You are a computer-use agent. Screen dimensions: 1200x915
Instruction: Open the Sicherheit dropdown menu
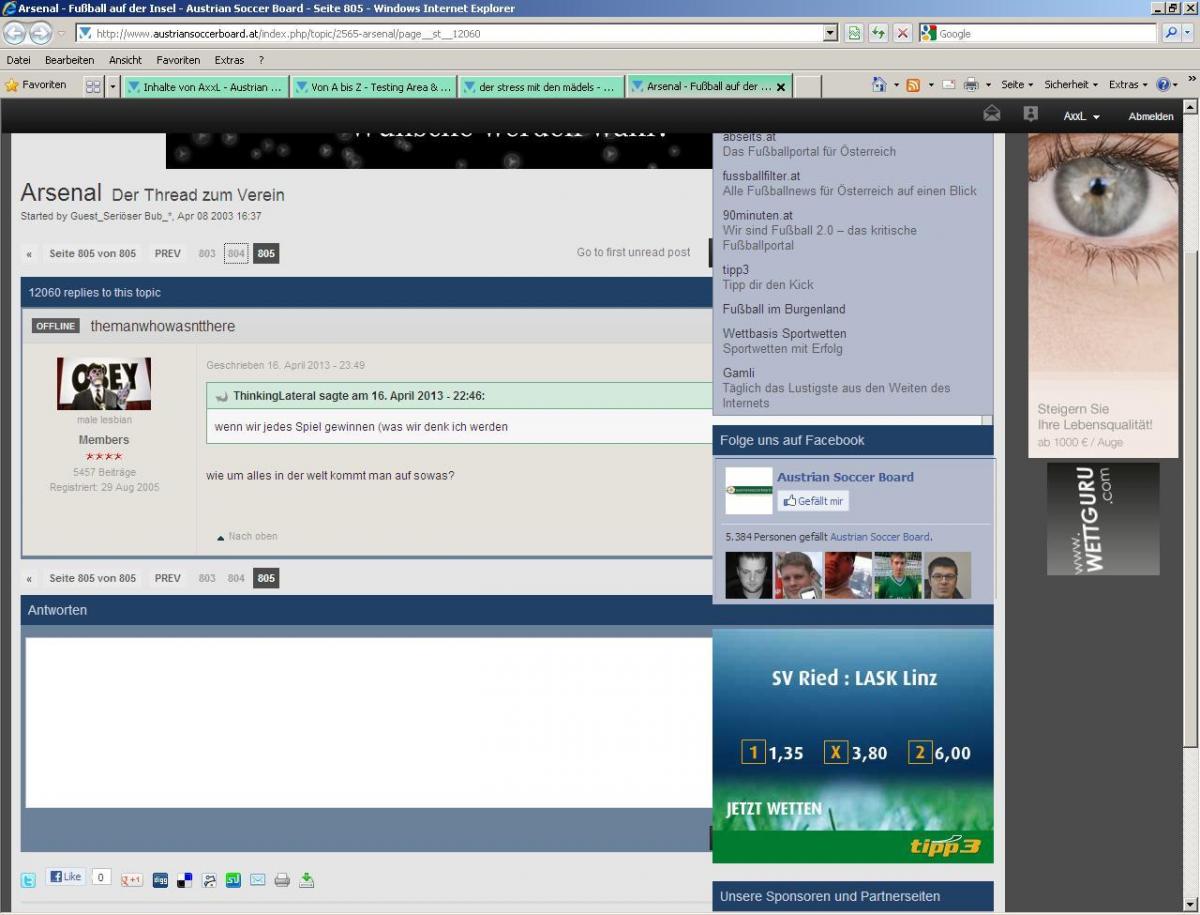point(1071,85)
